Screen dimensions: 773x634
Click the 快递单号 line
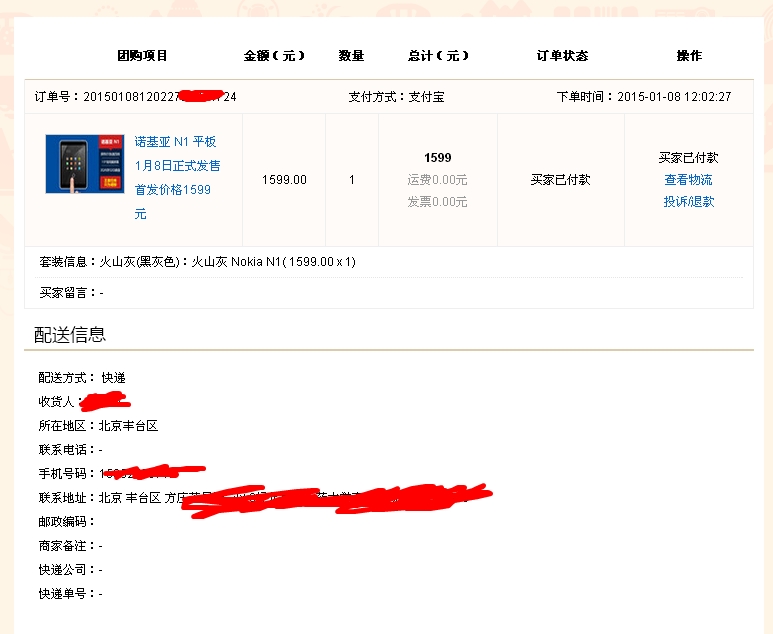tap(70, 594)
